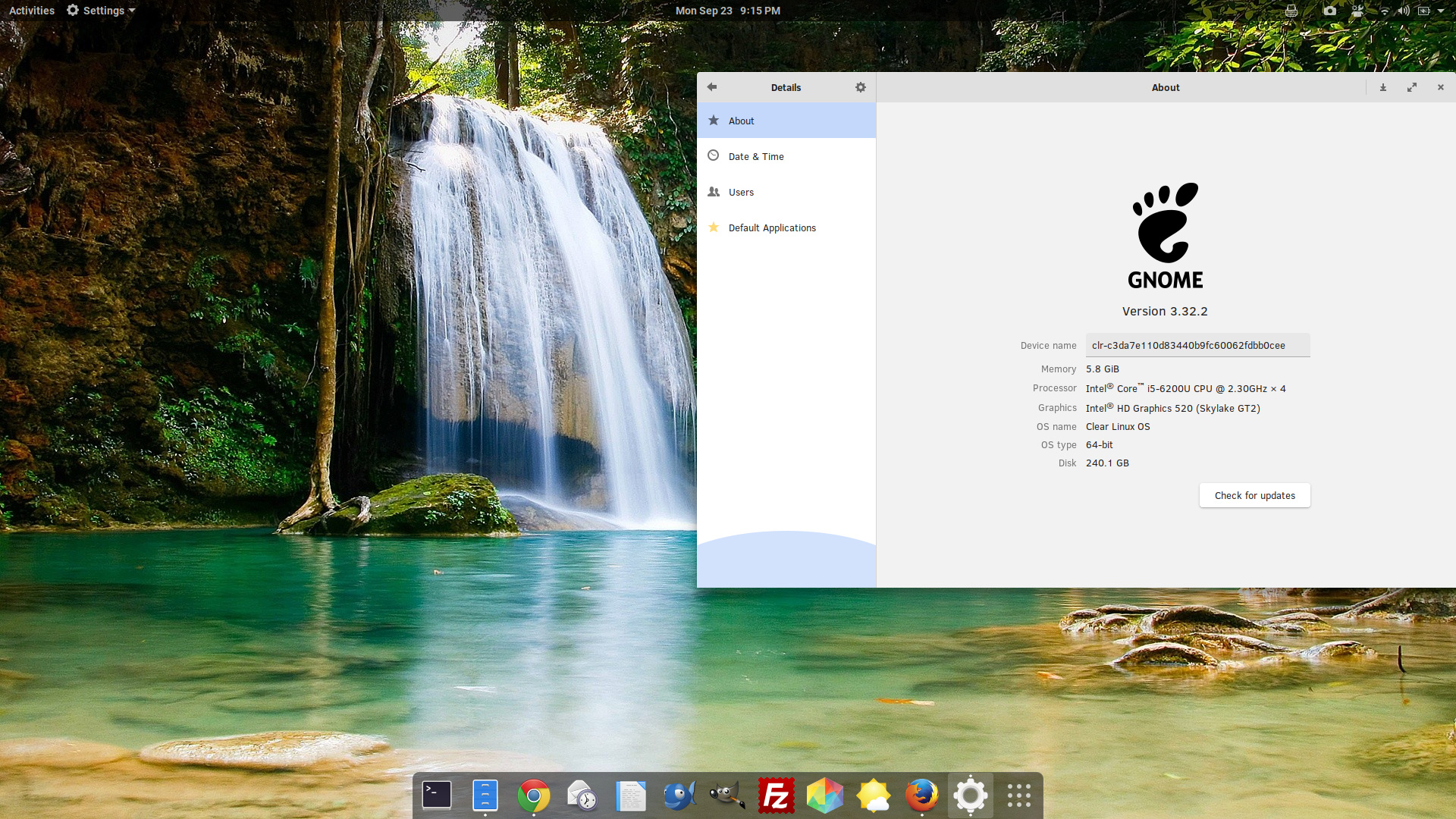Image resolution: width=1456 pixels, height=819 pixels.
Task: Expand the system menu arrow
Action: click(1441, 11)
